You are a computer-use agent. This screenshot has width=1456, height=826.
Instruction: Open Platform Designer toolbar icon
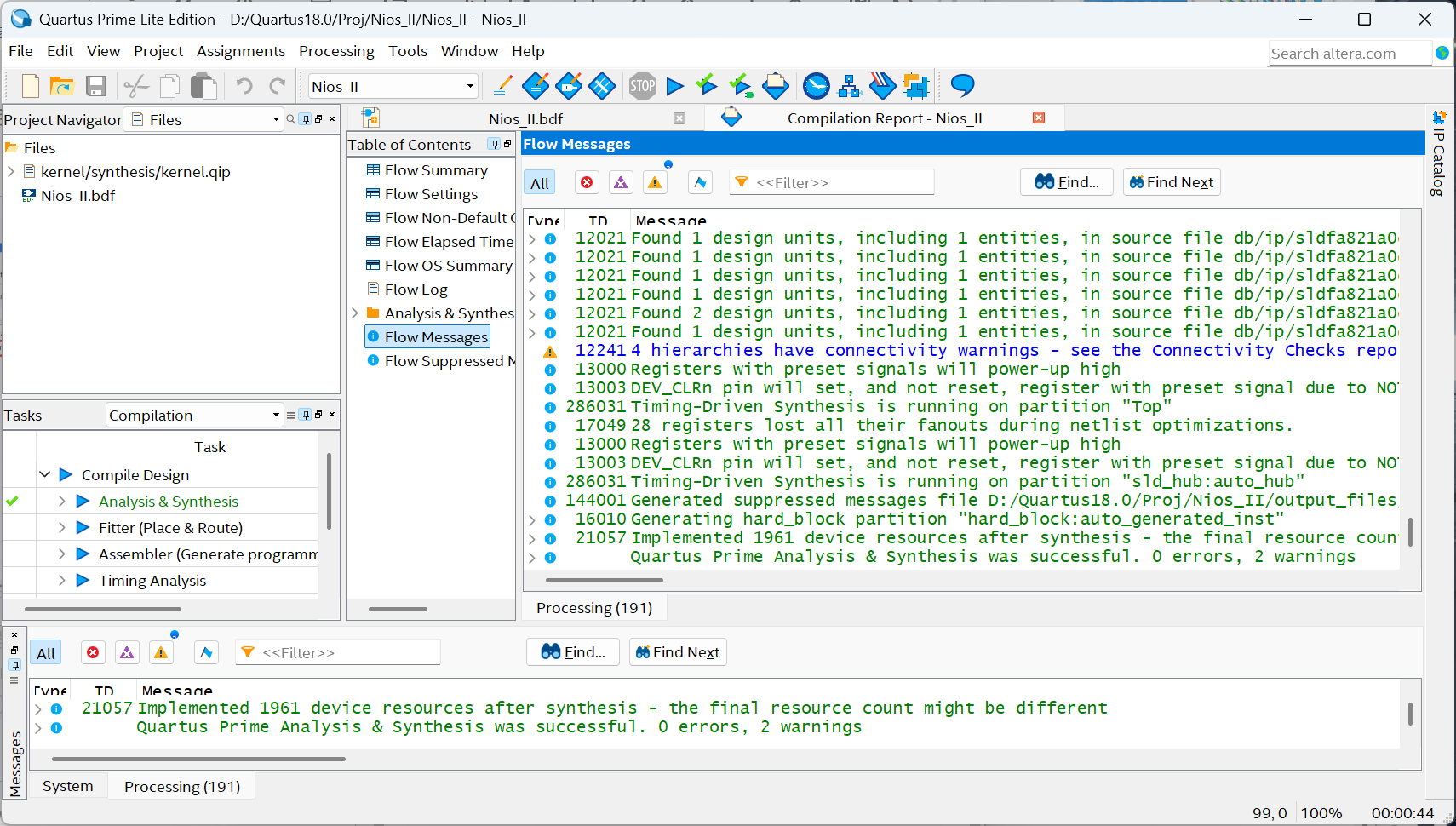click(x=915, y=86)
